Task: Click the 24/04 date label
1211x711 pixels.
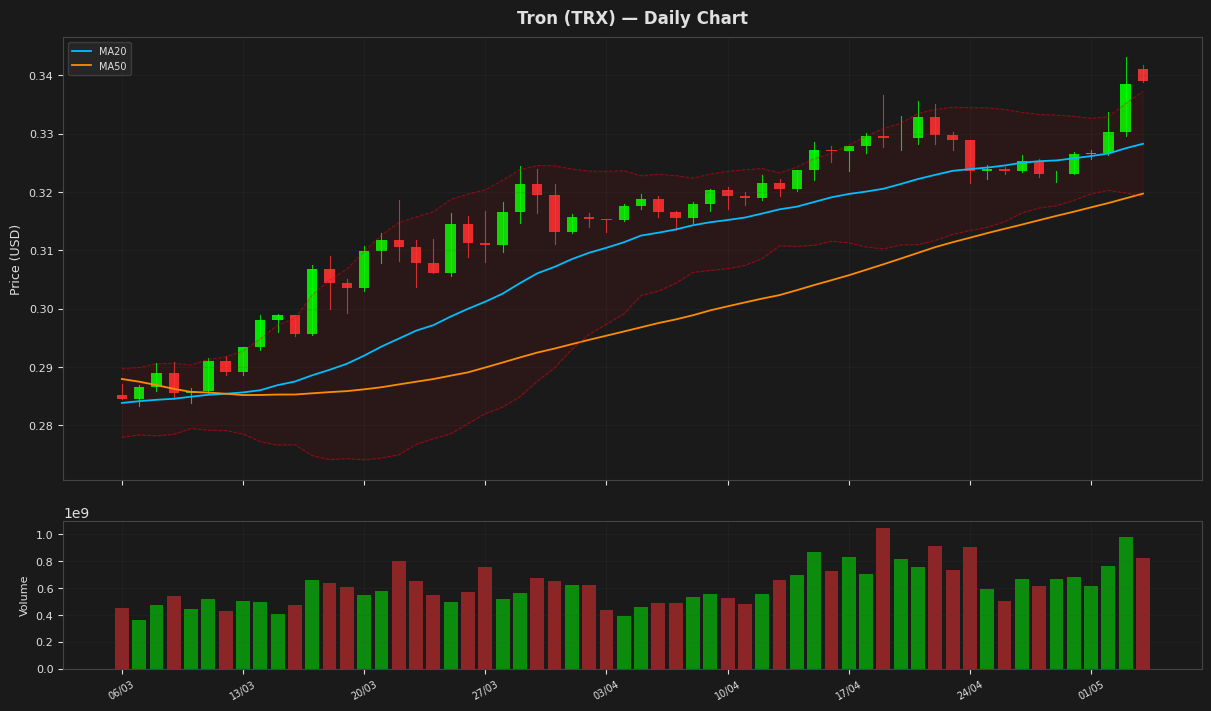Action: [968, 690]
